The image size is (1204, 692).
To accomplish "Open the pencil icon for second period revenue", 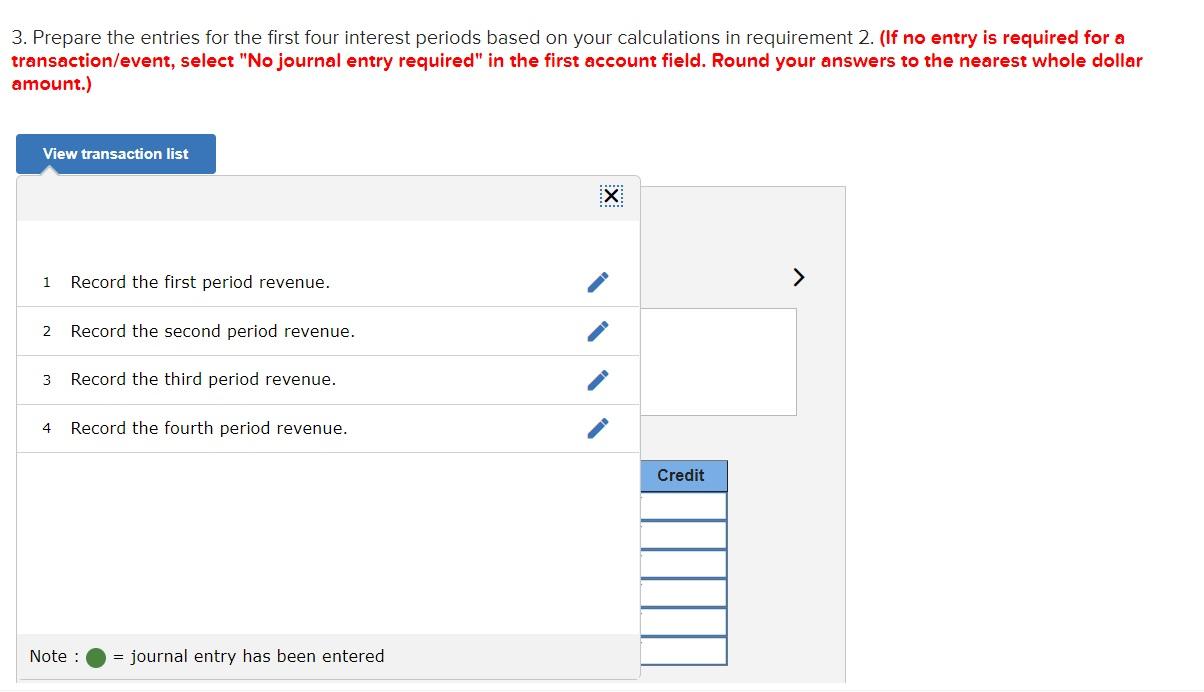I will click(x=597, y=331).
